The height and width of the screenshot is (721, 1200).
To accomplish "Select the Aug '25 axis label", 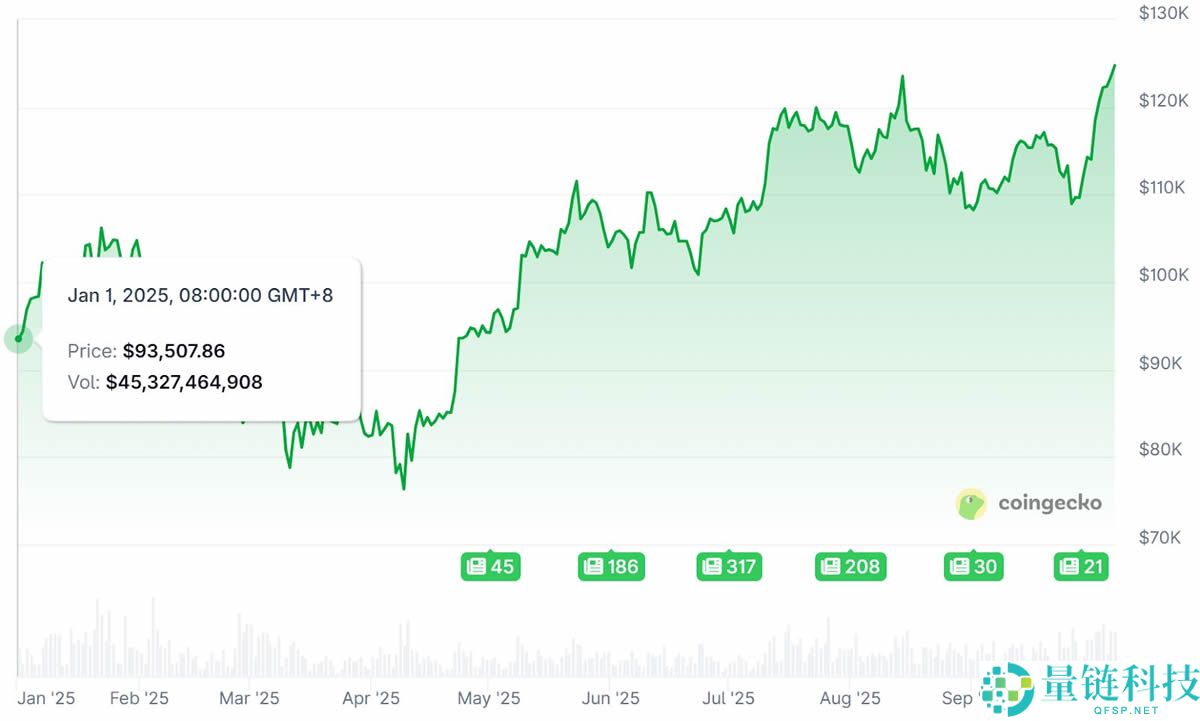I will [849, 698].
